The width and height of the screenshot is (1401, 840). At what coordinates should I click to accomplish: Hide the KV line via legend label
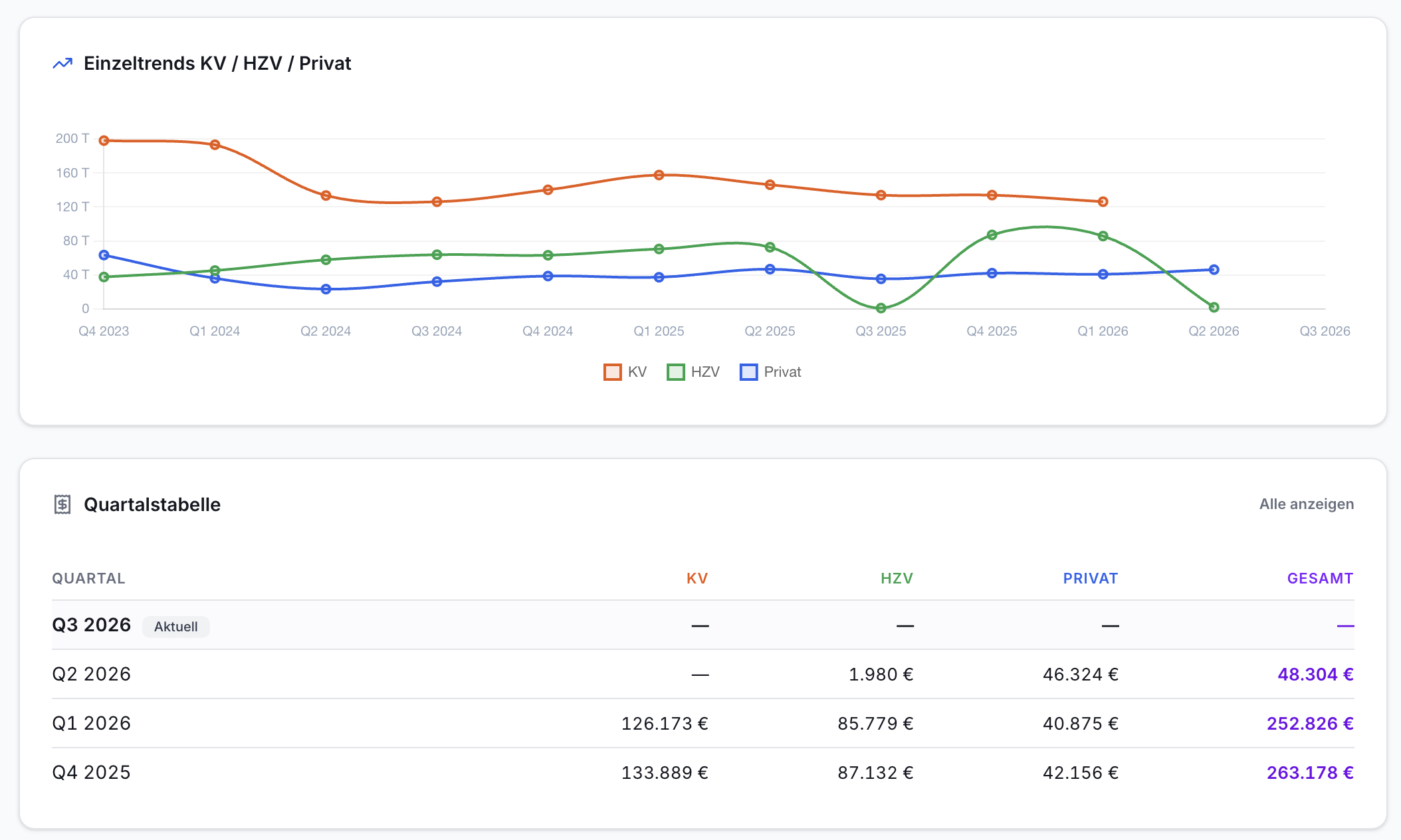pos(637,372)
